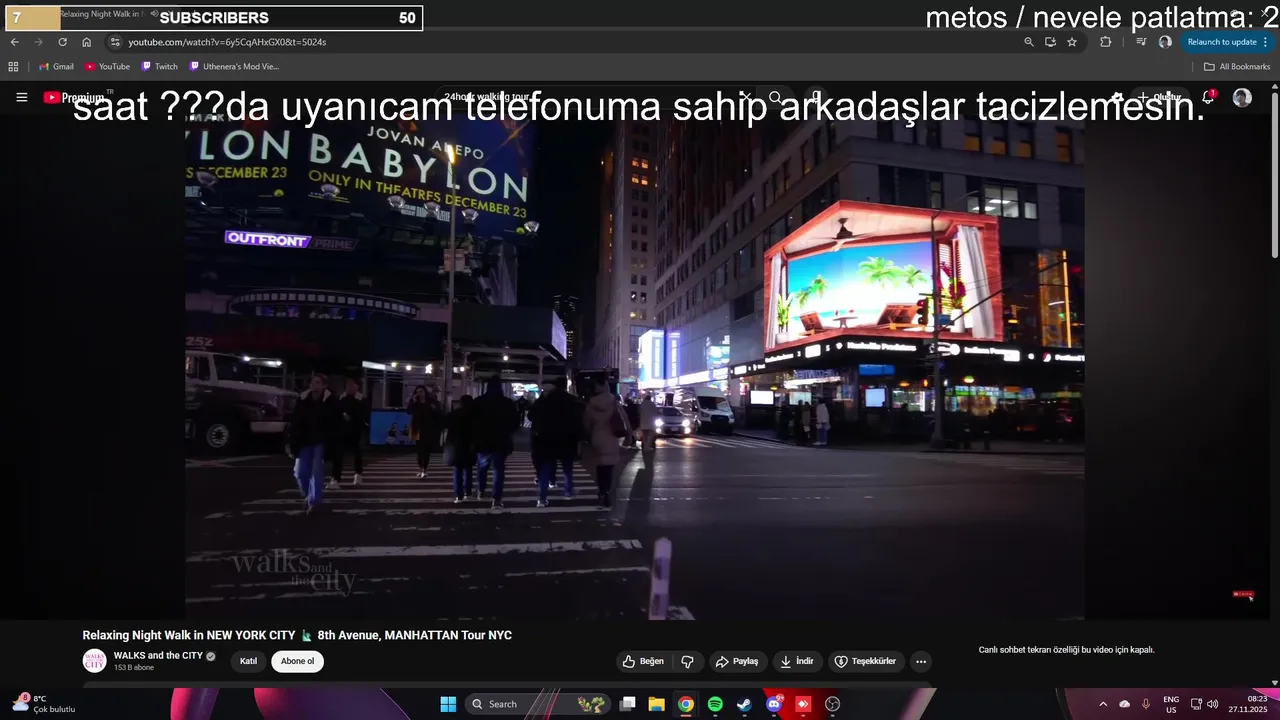Click the youtube.com address bar URL
1280x720 pixels.
click(x=227, y=42)
